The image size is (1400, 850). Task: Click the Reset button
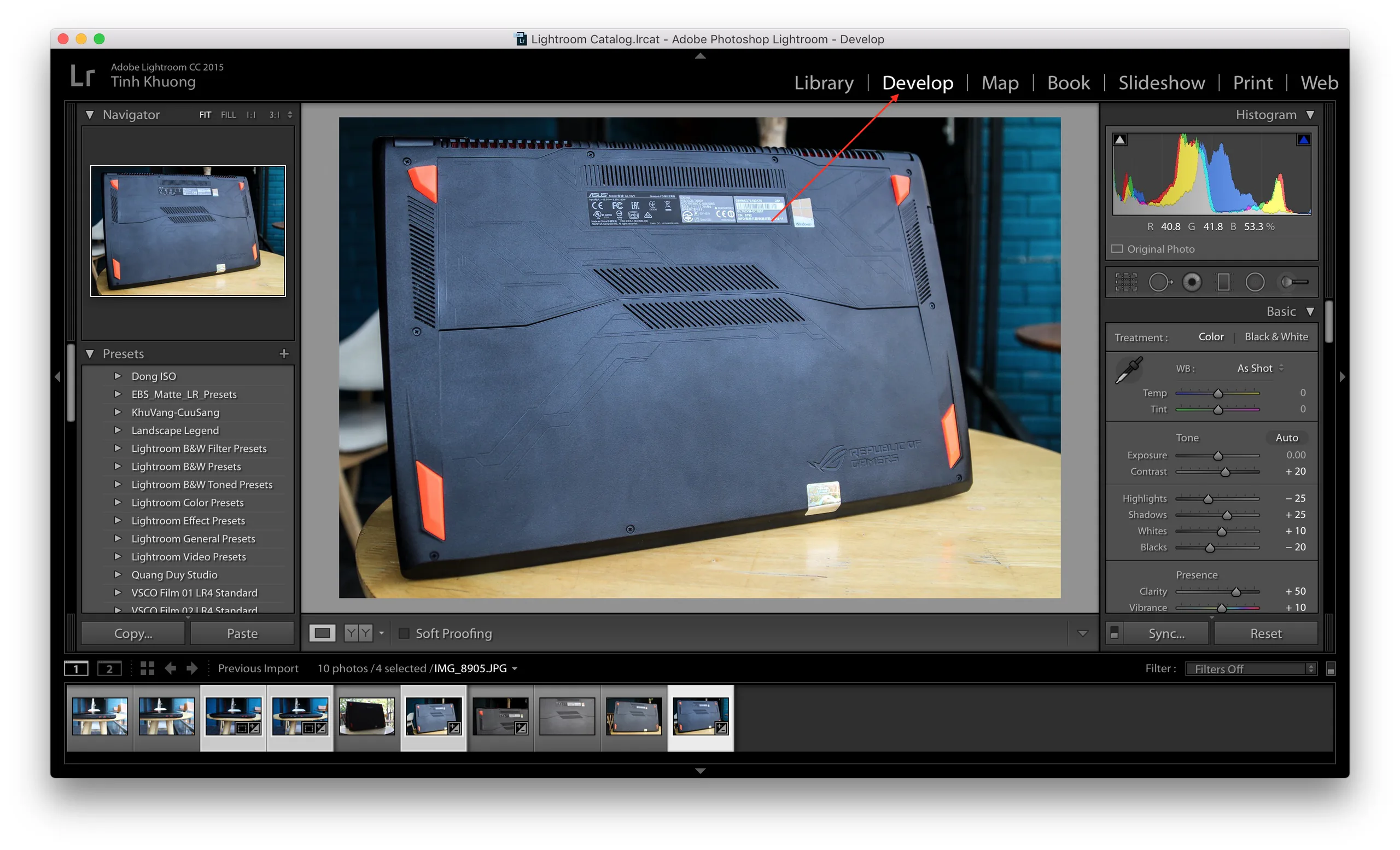[1265, 633]
